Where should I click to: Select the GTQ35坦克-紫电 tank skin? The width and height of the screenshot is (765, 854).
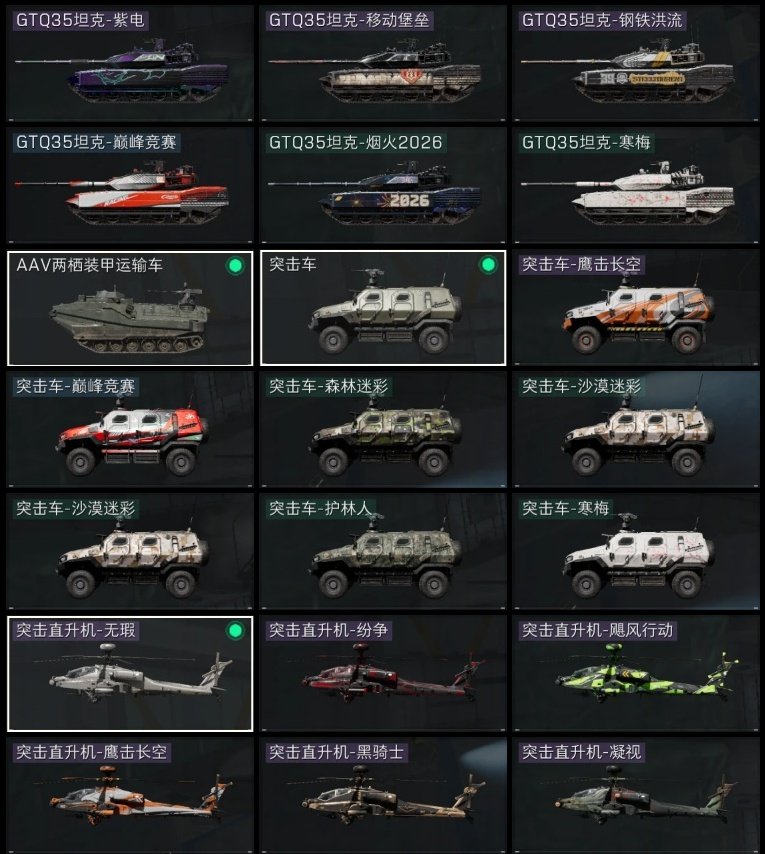coord(130,63)
